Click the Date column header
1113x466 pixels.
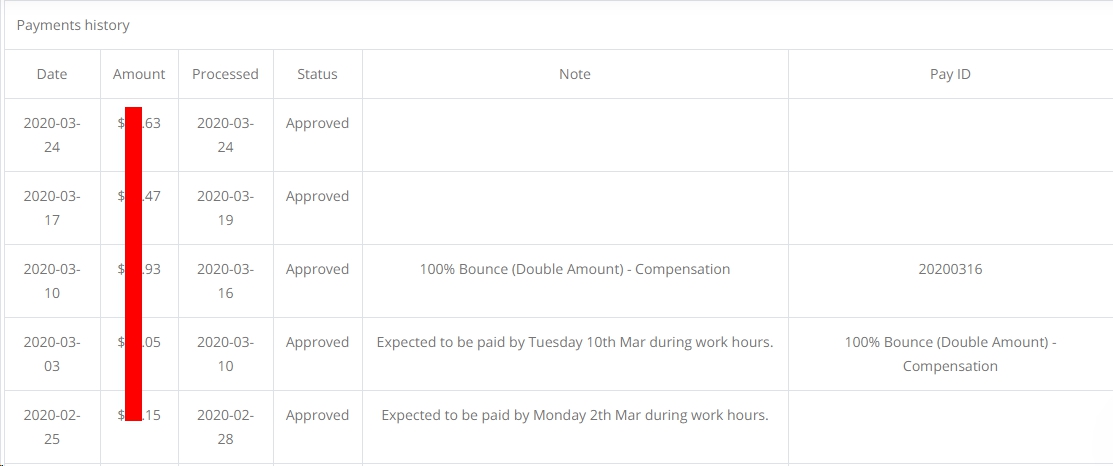(52, 74)
